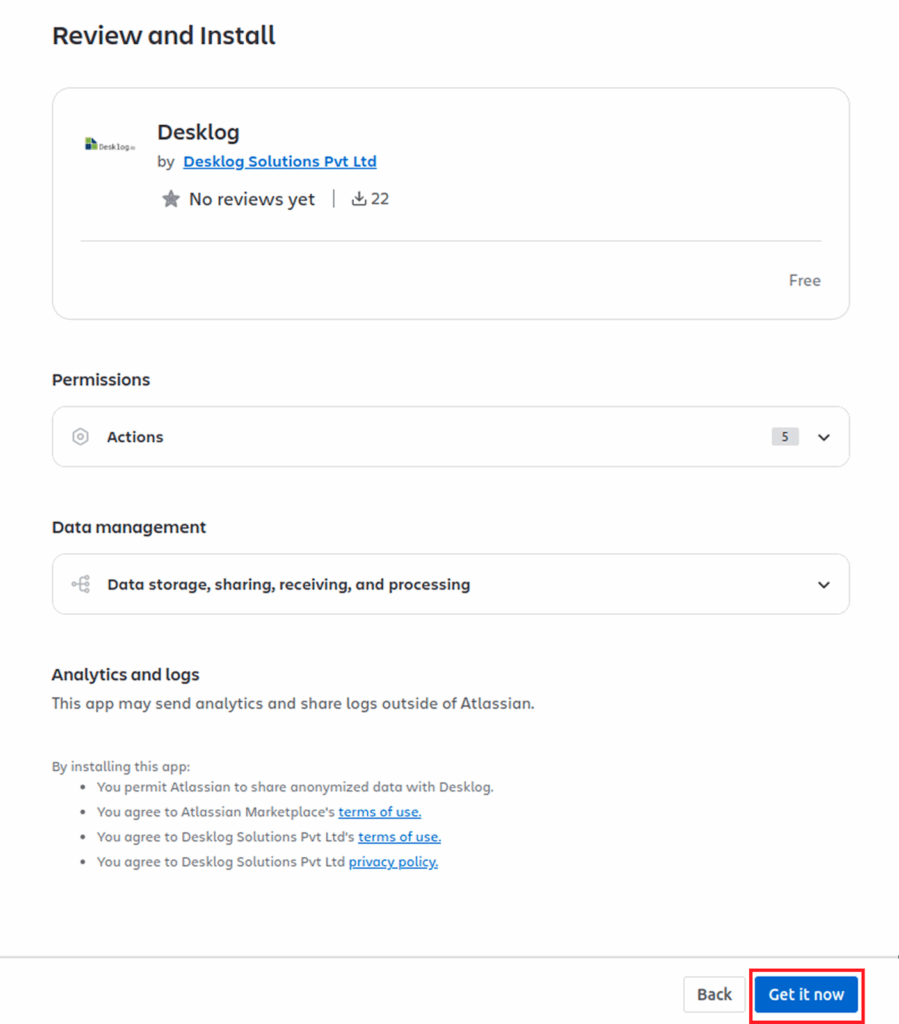Click the star rating icon
Screen dimensions: 899x1024
coord(171,199)
